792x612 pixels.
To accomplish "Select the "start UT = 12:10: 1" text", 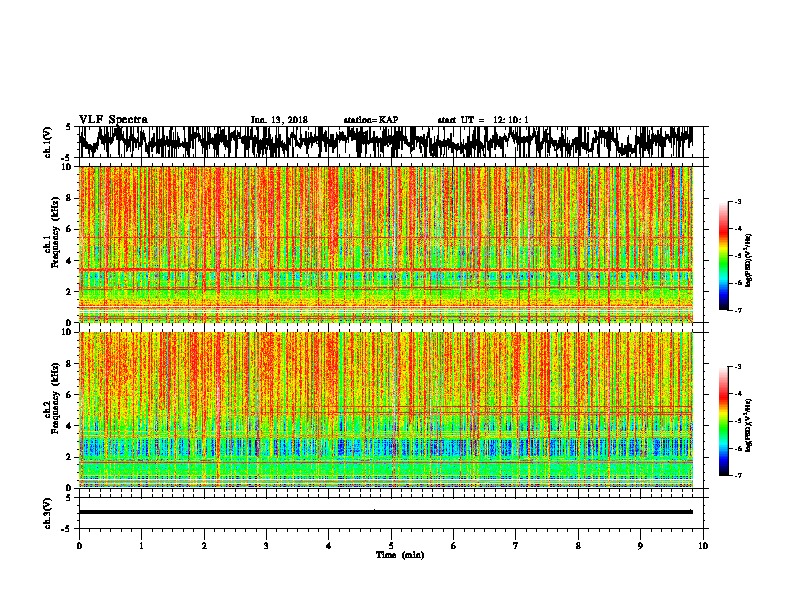I will (483, 120).
